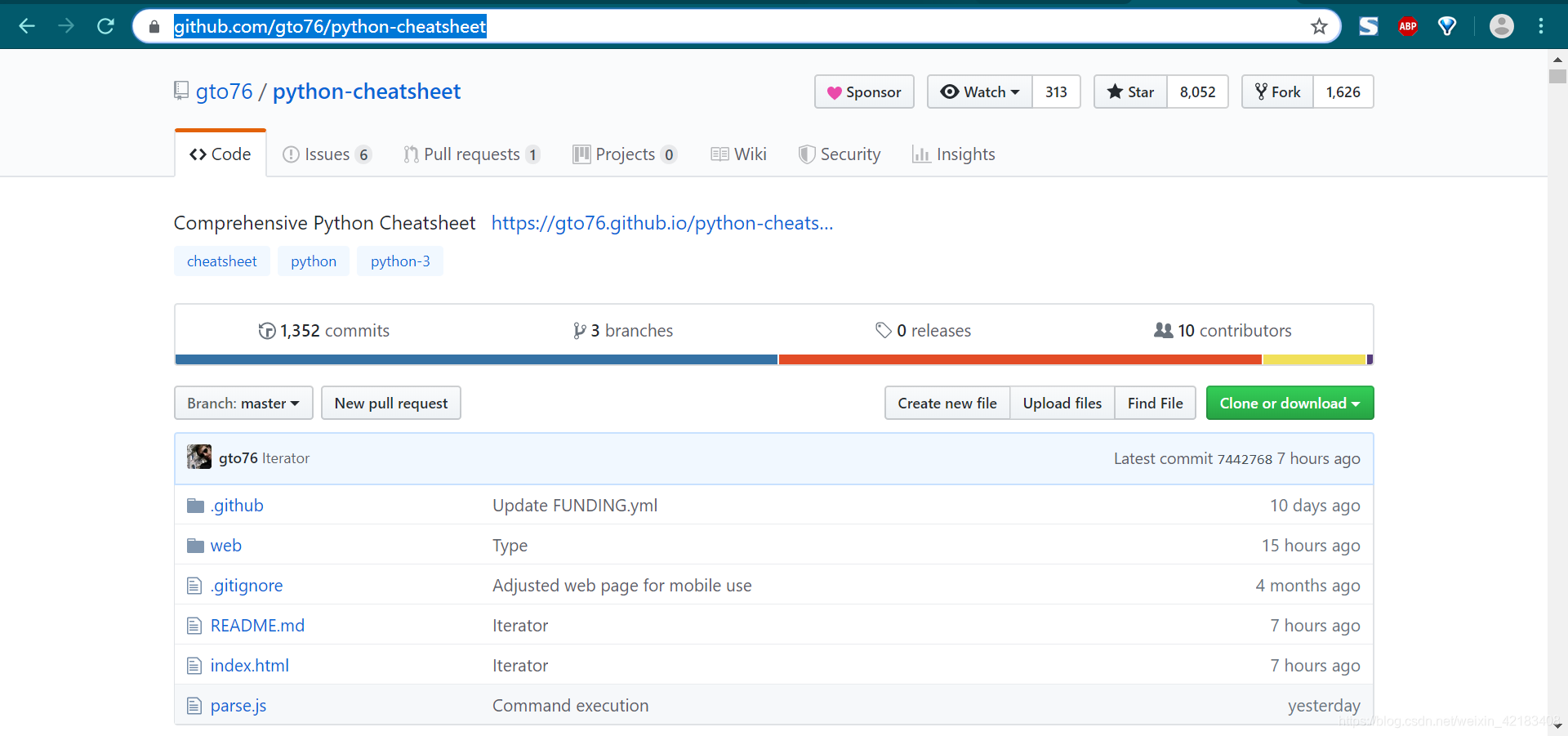View the 0 releases
The image size is (1568, 736).
(923, 331)
